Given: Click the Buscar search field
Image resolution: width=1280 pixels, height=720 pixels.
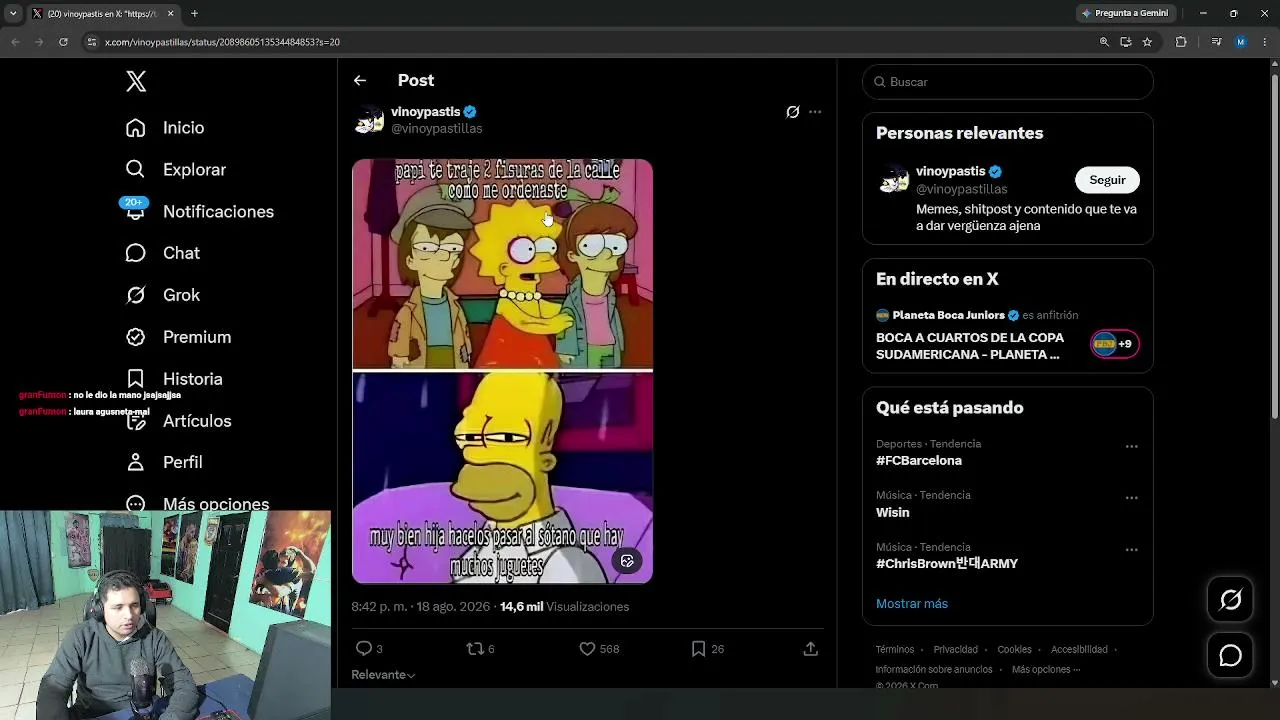Looking at the screenshot, I should point(1008,82).
